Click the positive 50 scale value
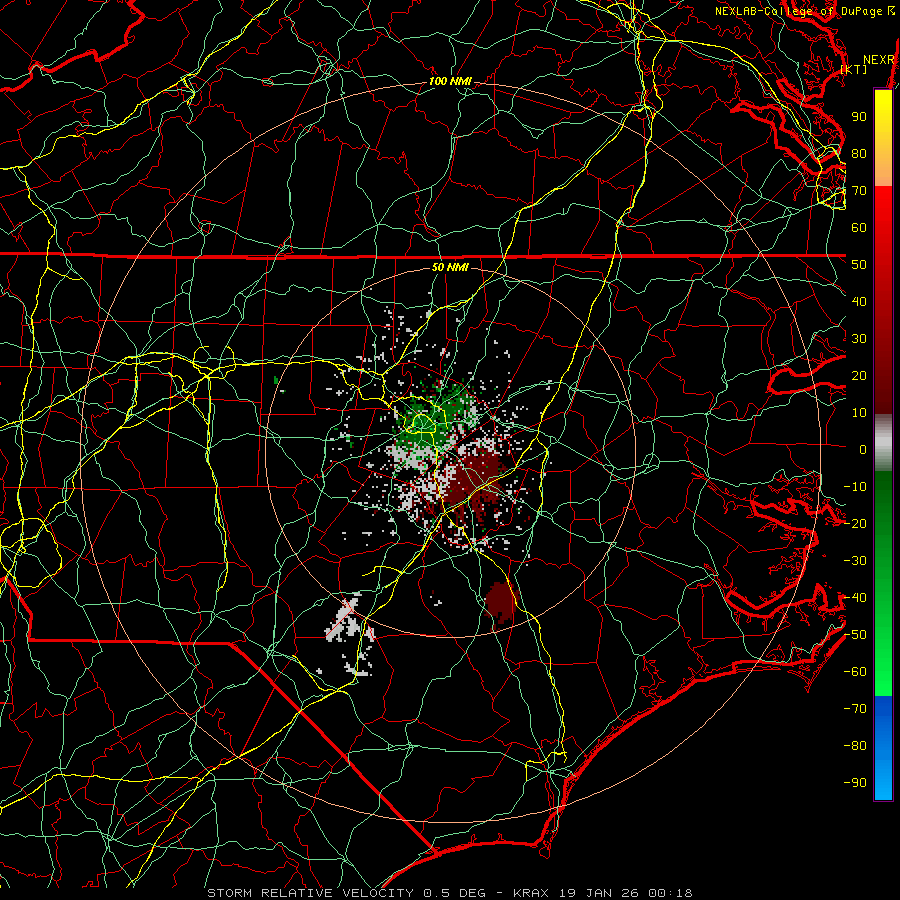This screenshot has height=900, width=900. (859, 265)
